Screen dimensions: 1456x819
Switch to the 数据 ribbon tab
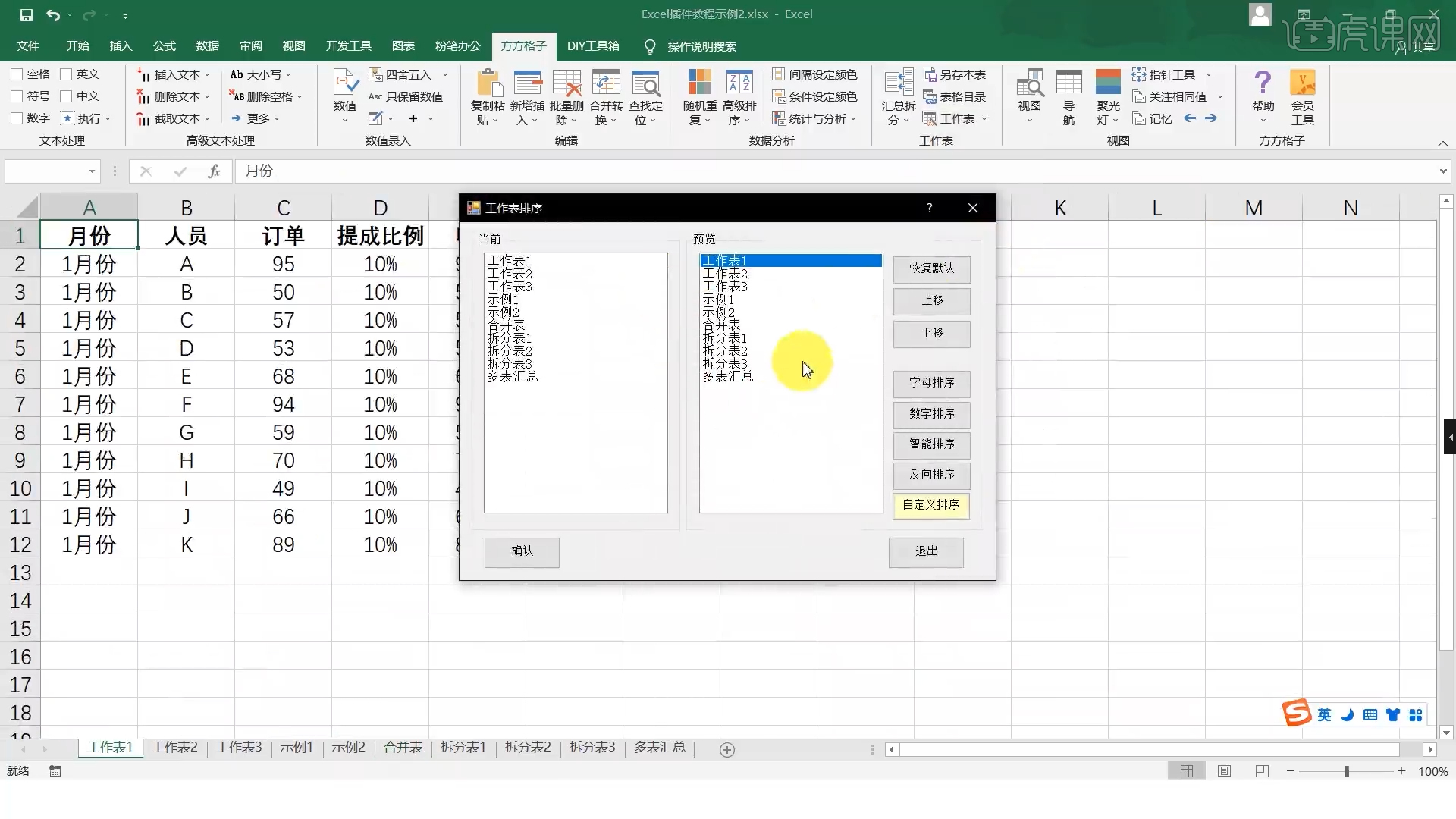(x=207, y=46)
